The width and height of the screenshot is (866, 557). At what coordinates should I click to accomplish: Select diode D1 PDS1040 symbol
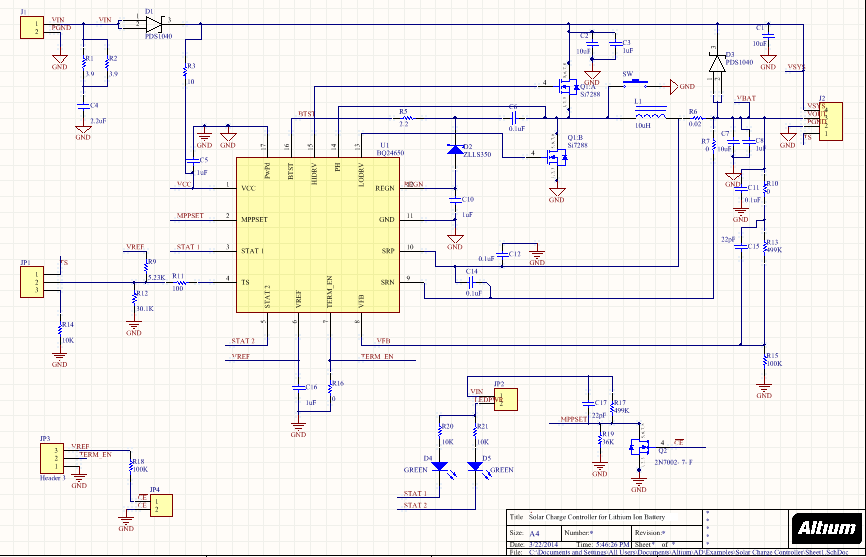pos(153,24)
